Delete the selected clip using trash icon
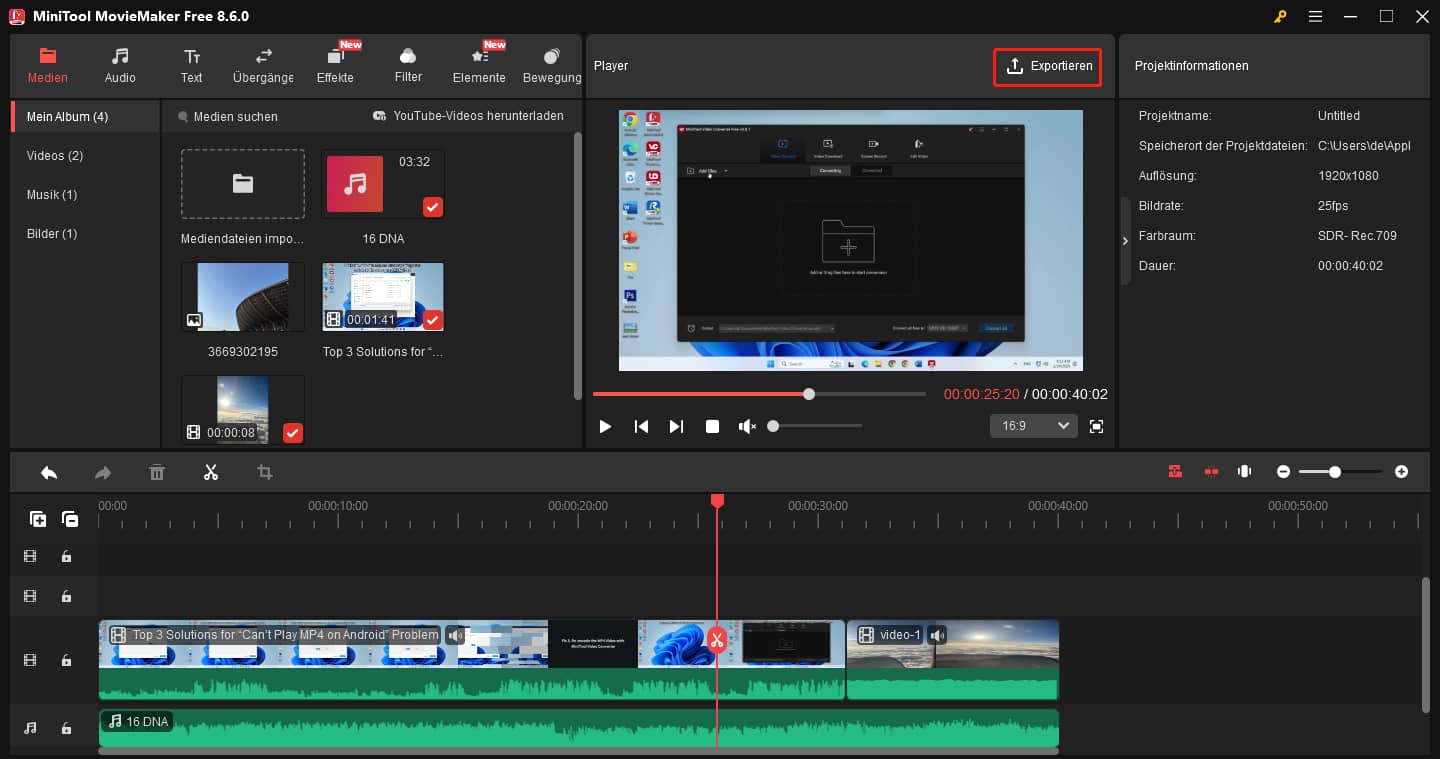 click(x=157, y=471)
